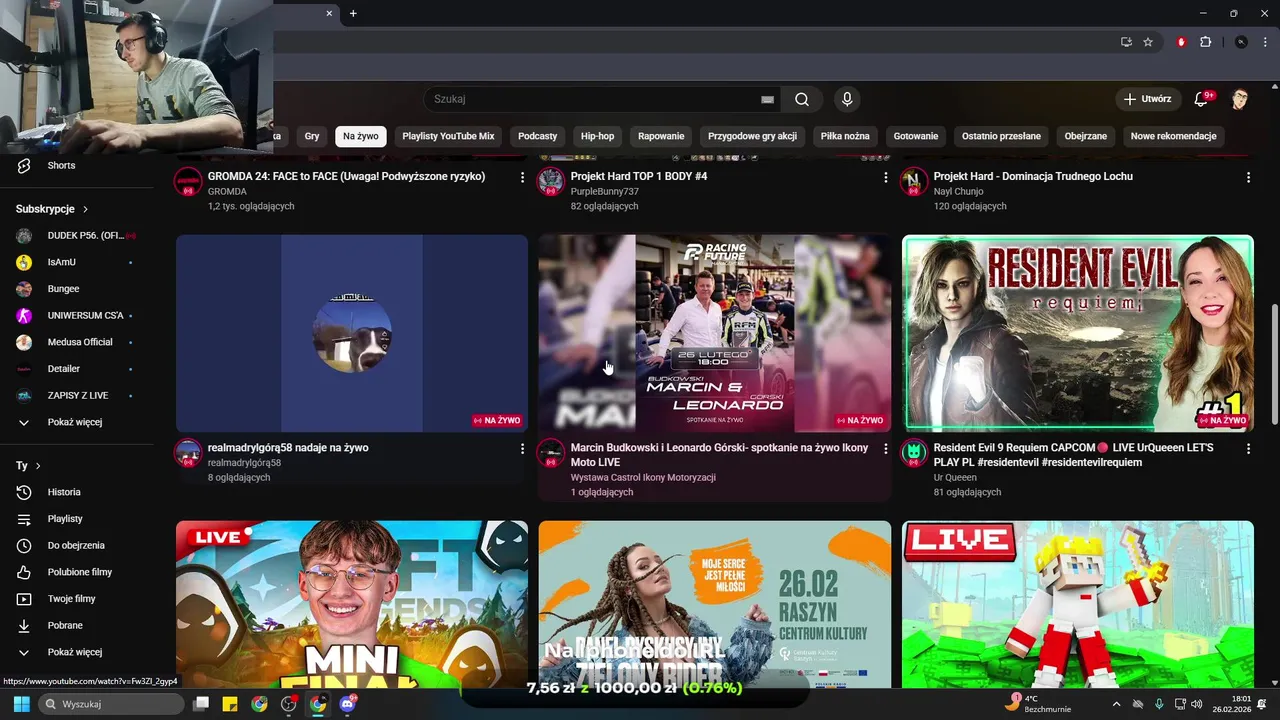Click the Wystawa Castrol Ikony Motoryzacji channel name
Screen dimensions: 1280x720
[x=643, y=477]
